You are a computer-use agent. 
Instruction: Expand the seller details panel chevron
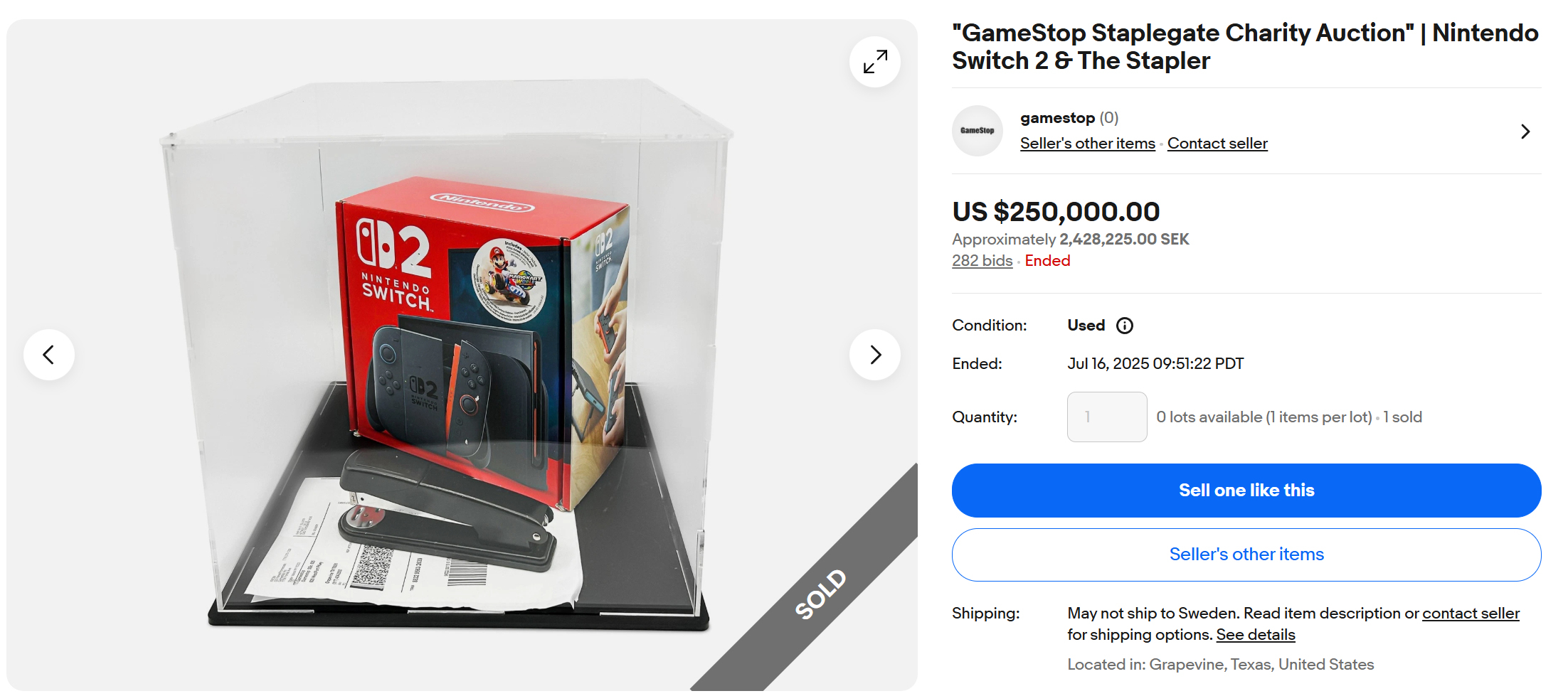point(1525,132)
